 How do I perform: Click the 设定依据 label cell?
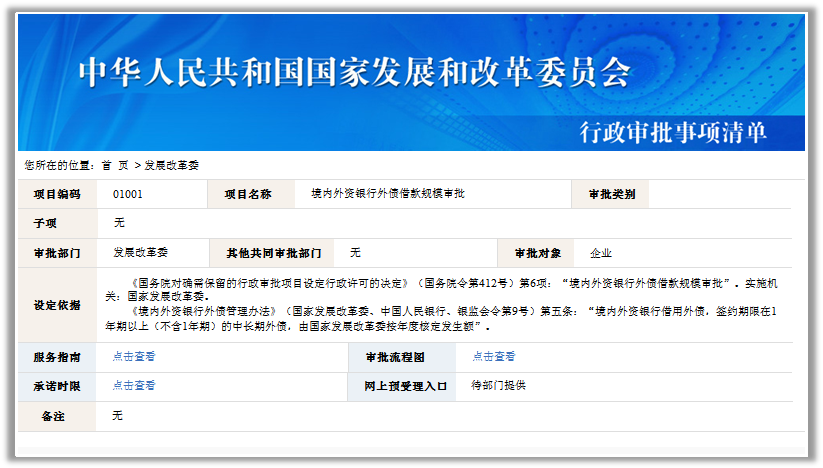pyautogui.click(x=57, y=305)
